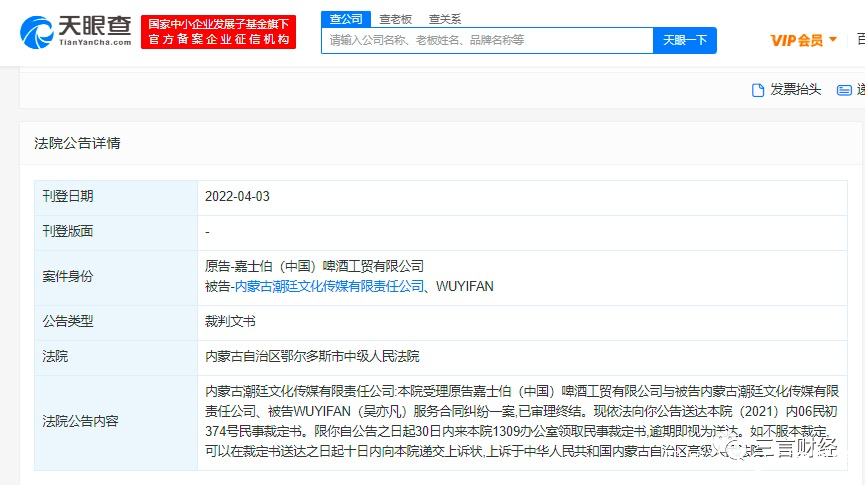Screen dimensions: 865x485
Task: Click the court name 鄂尔多斯市中级人民法院 cell
Action: 522,357
